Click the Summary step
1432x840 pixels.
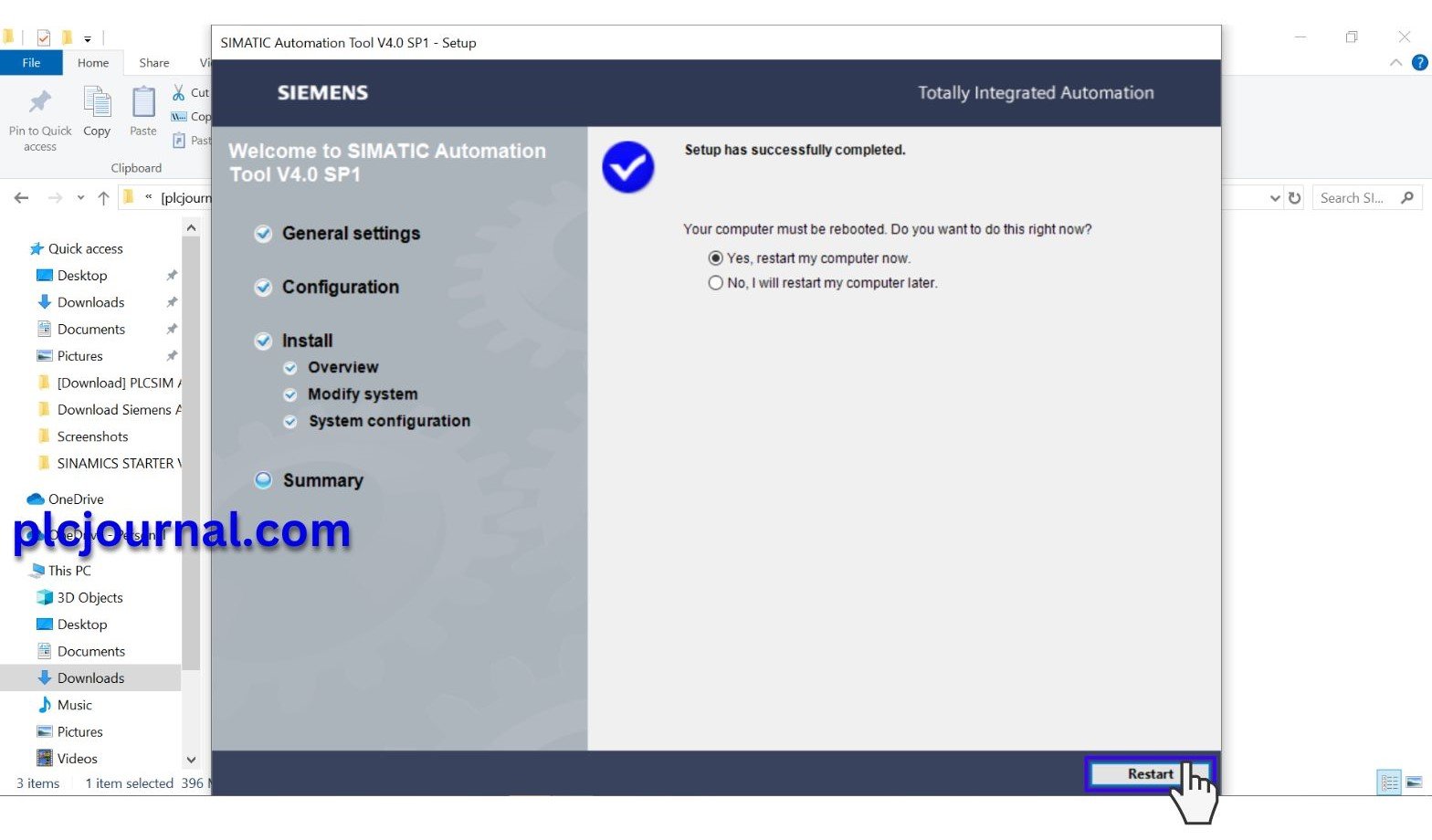(x=309, y=480)
